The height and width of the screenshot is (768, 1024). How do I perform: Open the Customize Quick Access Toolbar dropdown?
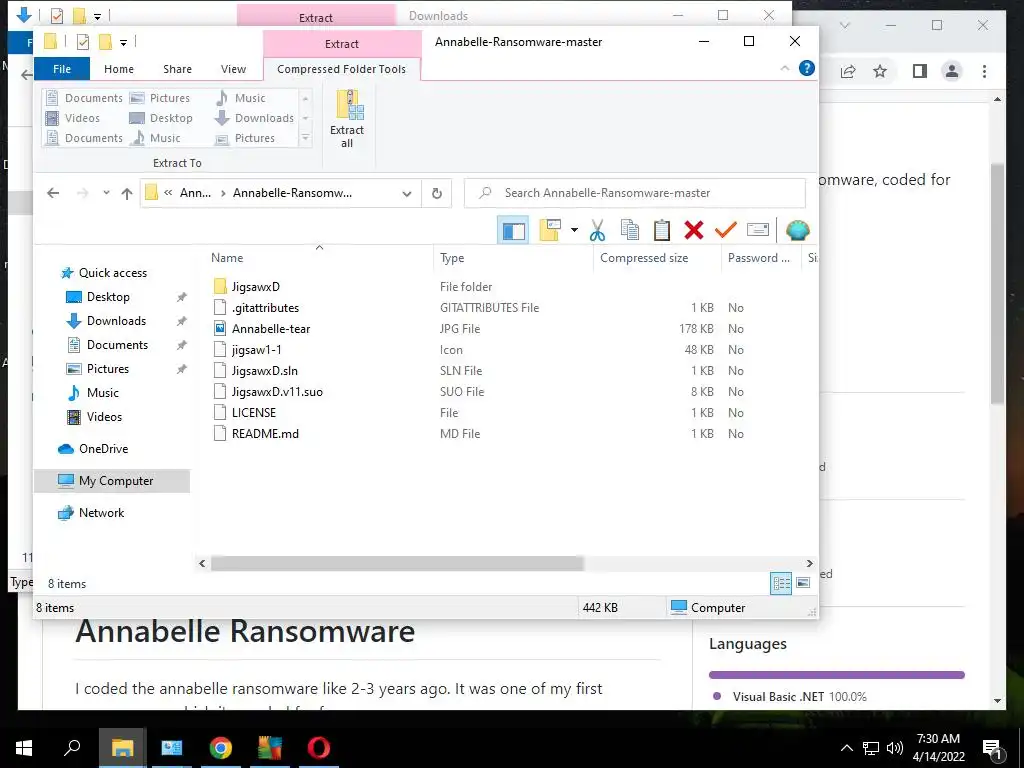[x=123, y=43]
